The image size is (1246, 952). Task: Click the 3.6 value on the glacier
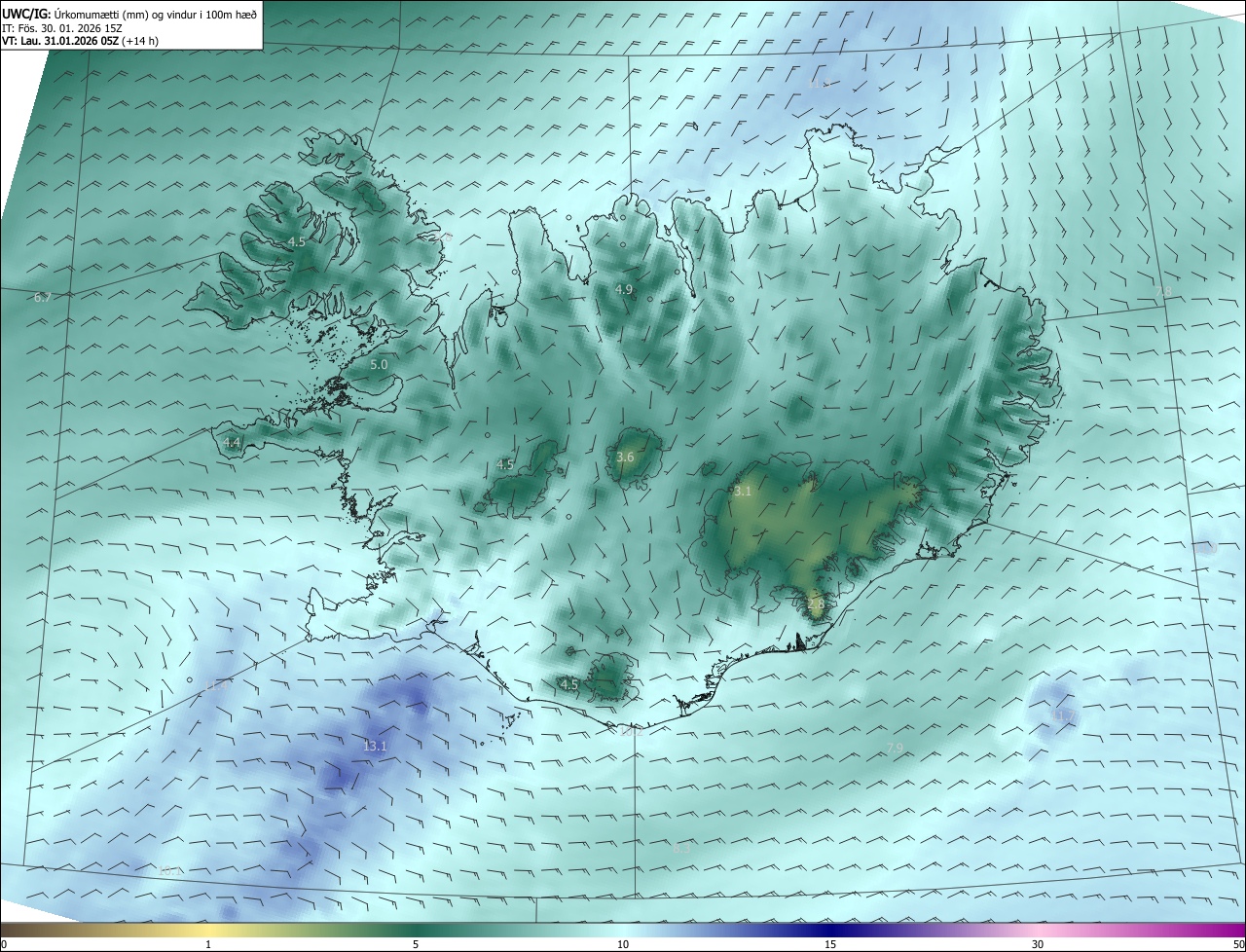click(626, 457)
